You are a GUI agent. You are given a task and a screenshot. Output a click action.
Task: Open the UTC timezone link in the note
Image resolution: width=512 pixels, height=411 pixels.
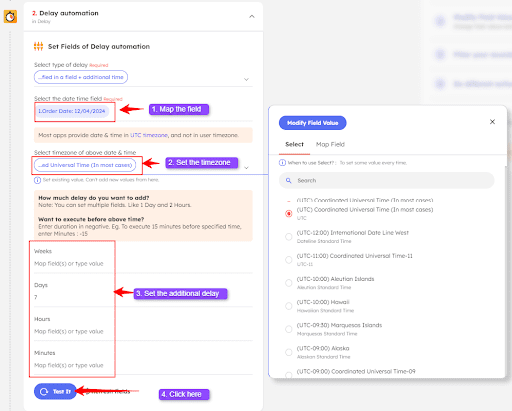(x=149, y=135)
